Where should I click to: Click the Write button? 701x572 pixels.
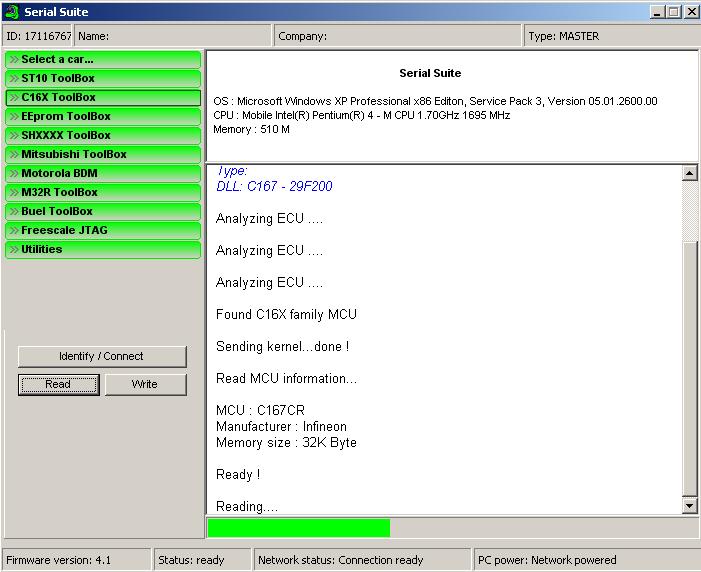click(x=145, y=384)
